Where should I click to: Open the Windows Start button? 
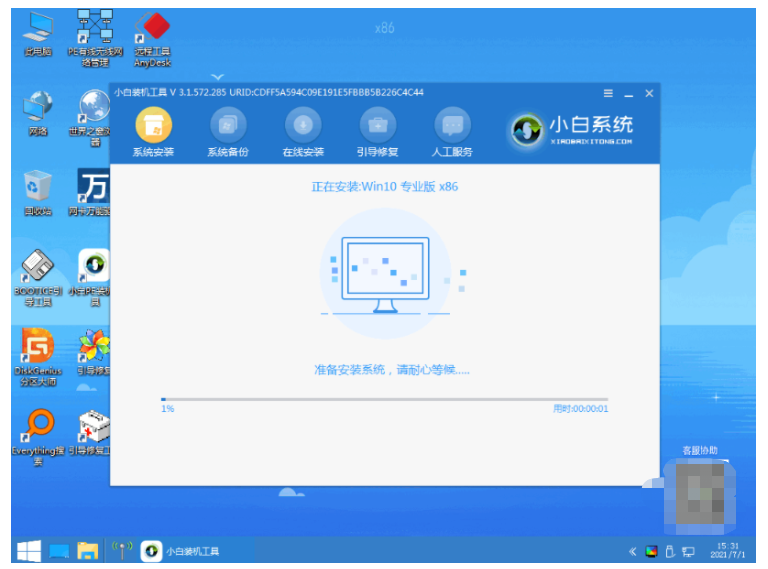point(29,551)
